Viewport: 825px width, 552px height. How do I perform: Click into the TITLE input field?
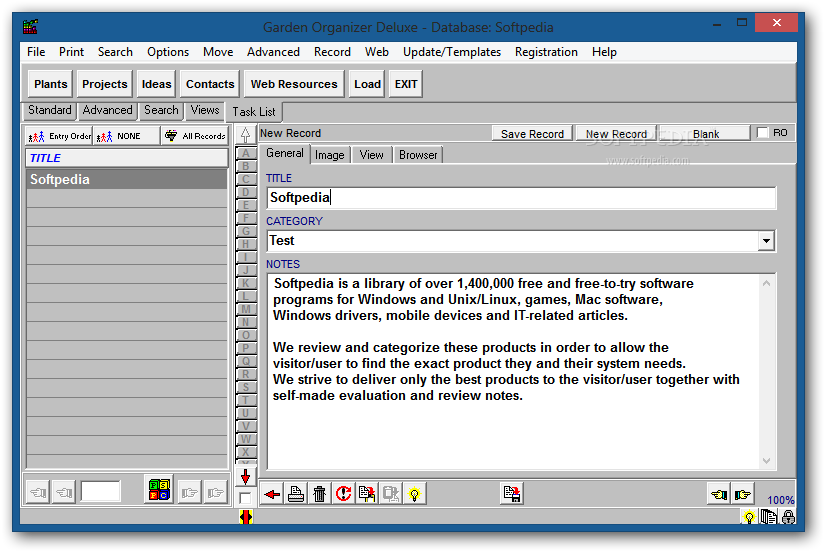tap(521, 198)
